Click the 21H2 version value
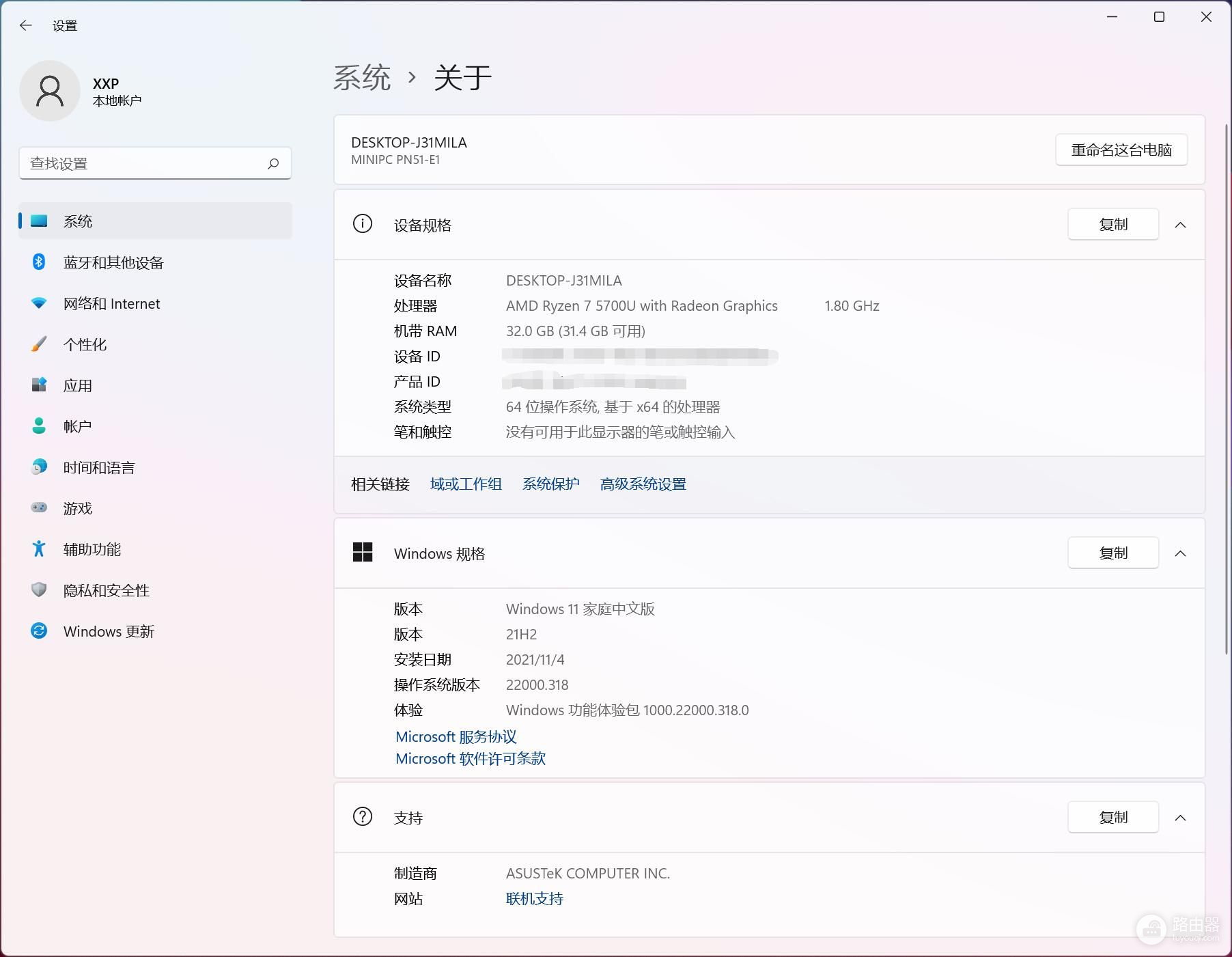Viewport: 1232px width, 957px height. (521, 634)
